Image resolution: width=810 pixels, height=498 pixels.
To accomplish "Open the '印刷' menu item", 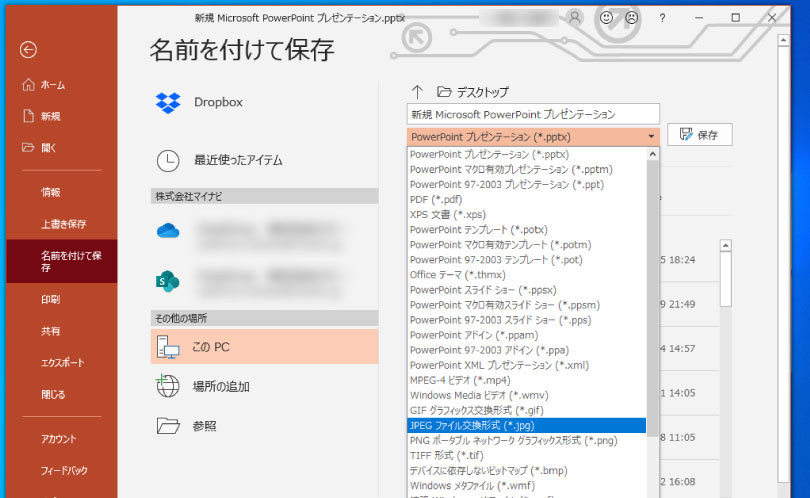I will pos(50,299).
